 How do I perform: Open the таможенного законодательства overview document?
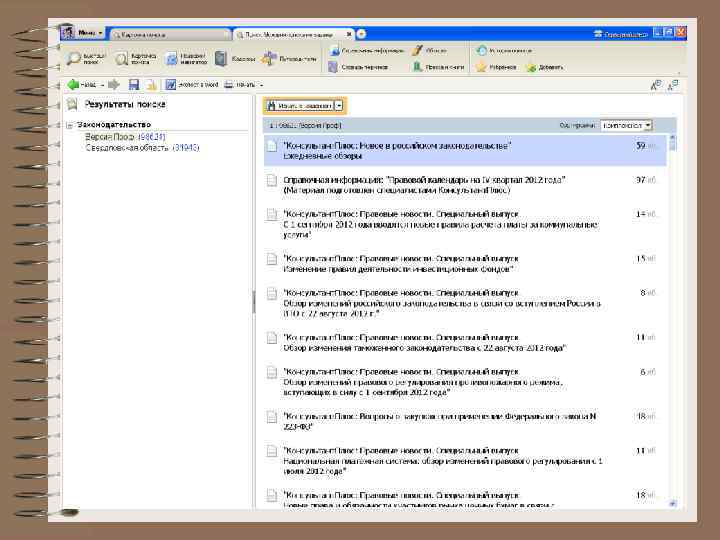465,343
